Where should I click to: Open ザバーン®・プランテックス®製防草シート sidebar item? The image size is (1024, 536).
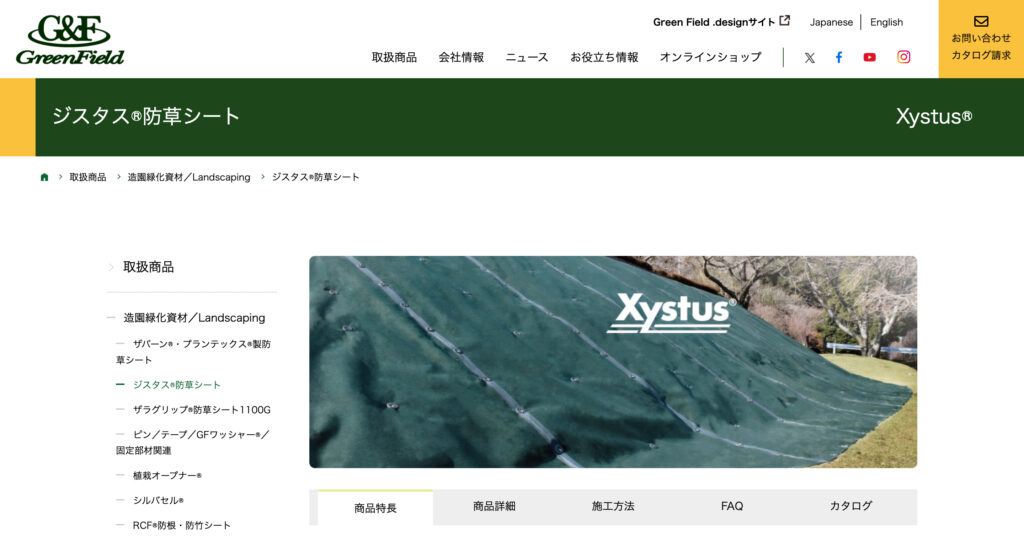pos(193,352)
